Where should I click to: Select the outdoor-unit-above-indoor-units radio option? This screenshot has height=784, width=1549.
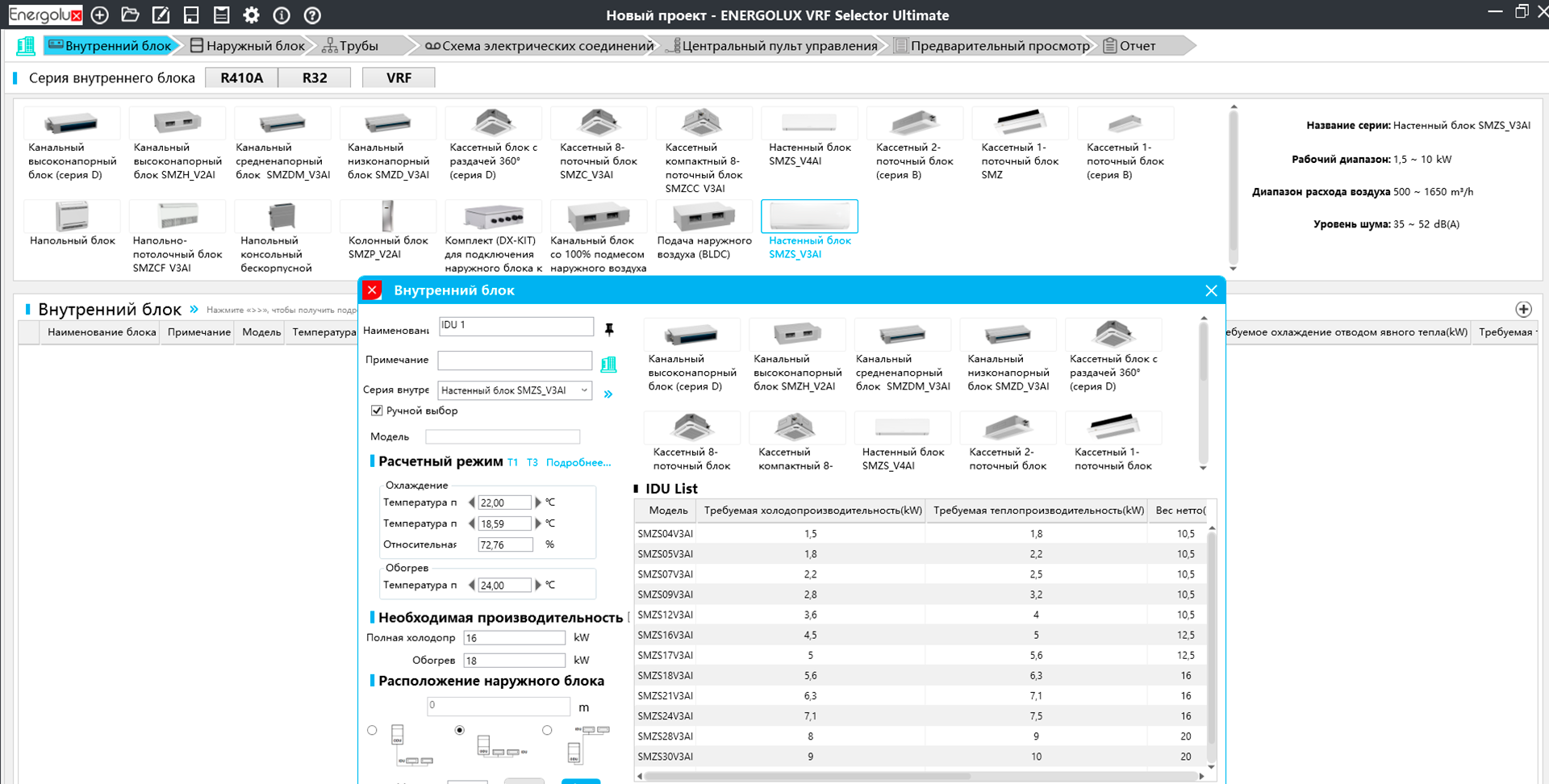click(x=372, y=730)
